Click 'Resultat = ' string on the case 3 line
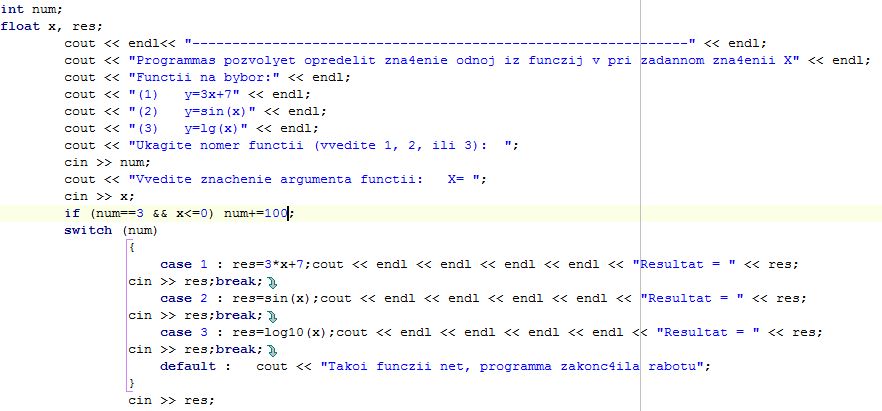This screenshot has width=882, height=411. tap(708, 332)
